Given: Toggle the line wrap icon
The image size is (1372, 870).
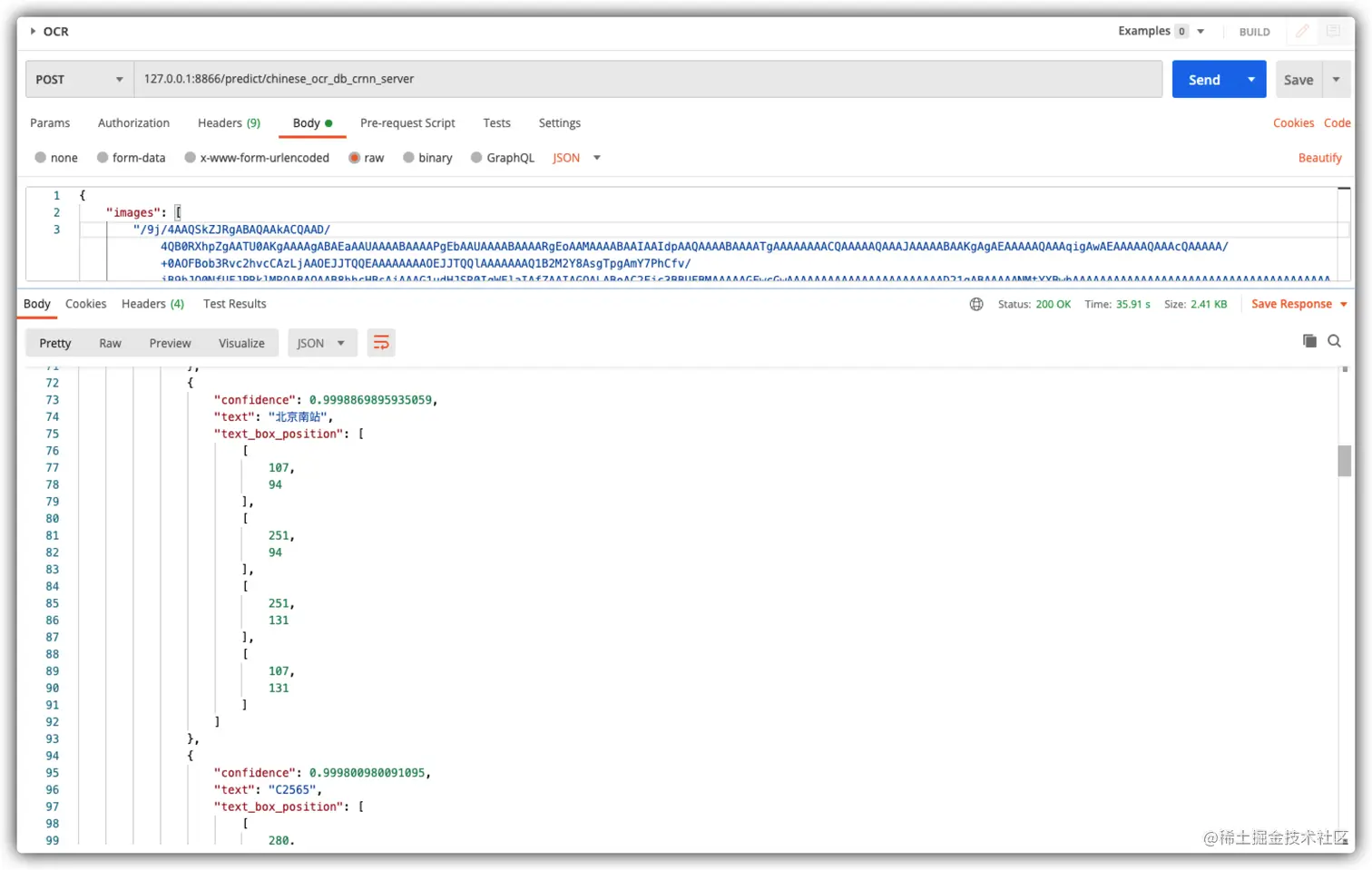Looking at the screenshot, I should point(381,343).
